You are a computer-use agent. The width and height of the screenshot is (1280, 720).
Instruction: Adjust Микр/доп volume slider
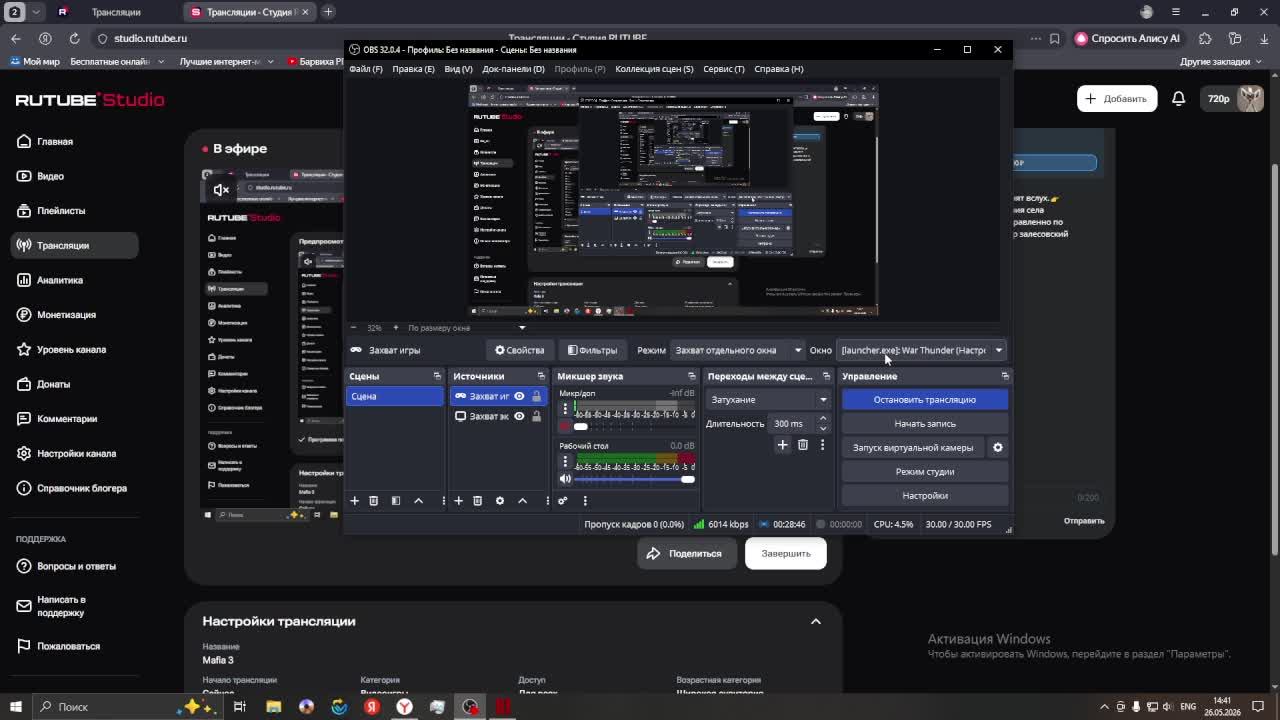(x=634, y=426)
